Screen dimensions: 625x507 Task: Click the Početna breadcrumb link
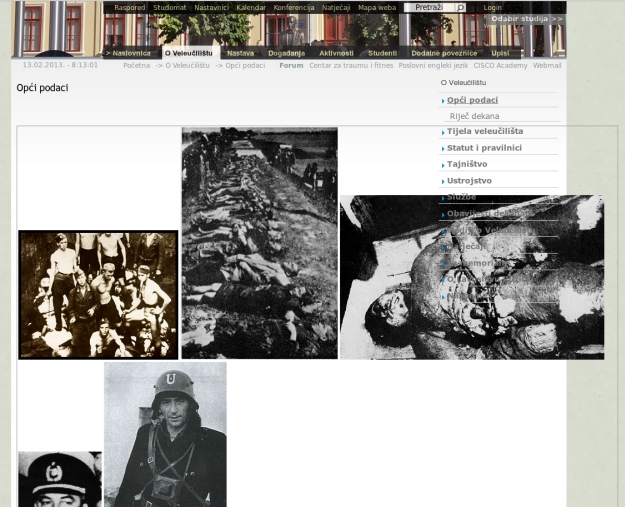136,66
